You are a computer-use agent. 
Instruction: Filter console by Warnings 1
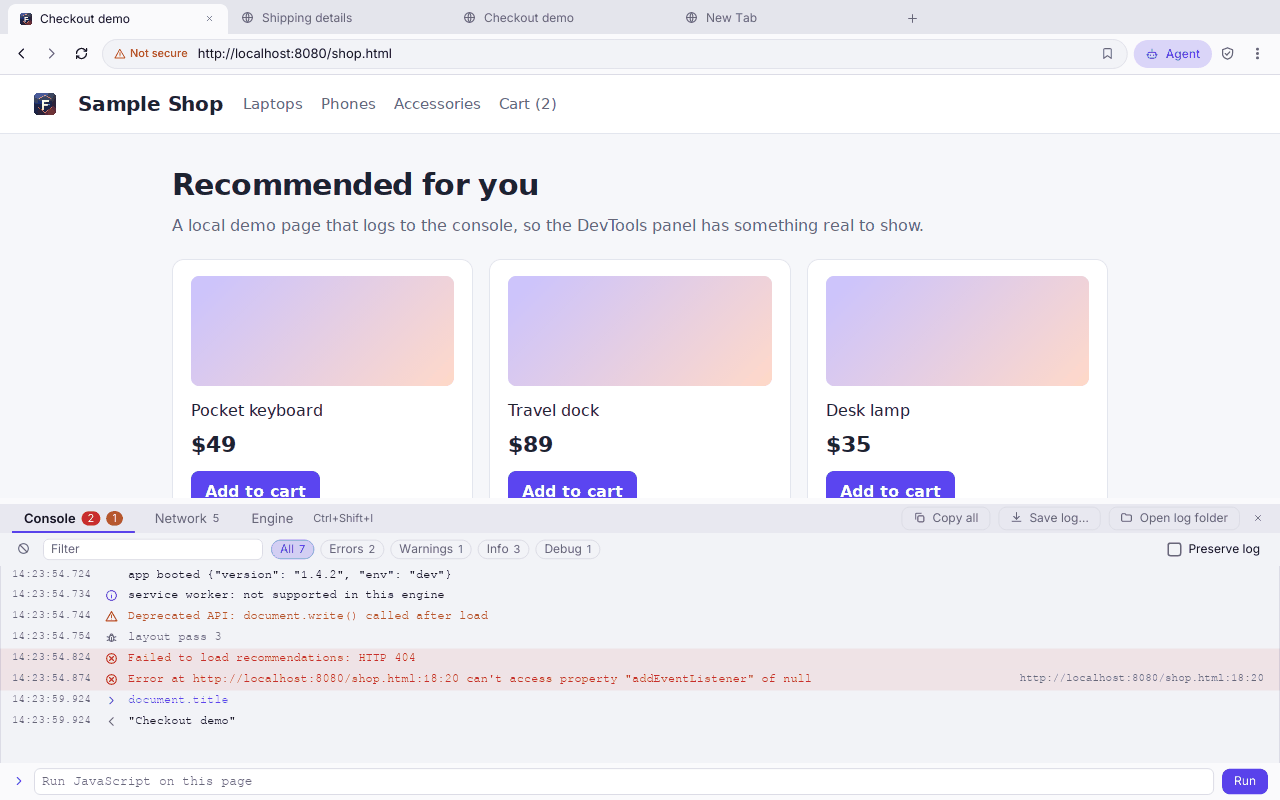point(432,549)
